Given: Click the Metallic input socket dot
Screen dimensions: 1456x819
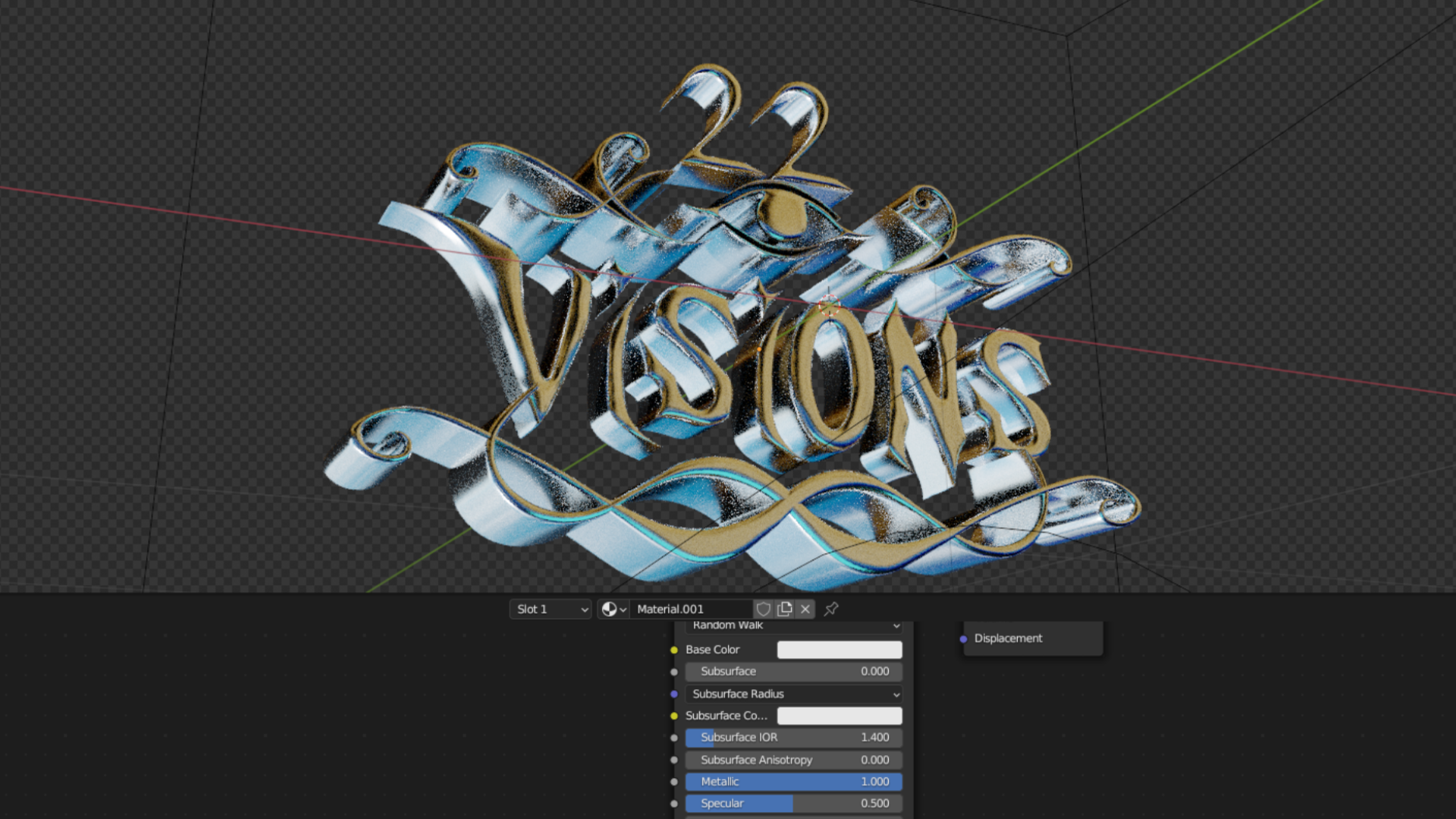Looking at the screenshot, I should pos(674,782).
